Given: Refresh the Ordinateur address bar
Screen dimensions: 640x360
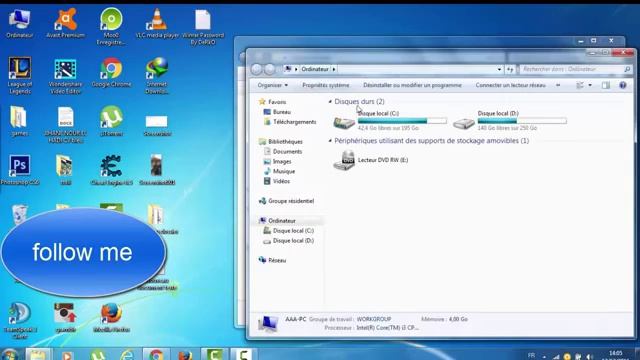Looking at the screenshot, I should coord(510,69).
